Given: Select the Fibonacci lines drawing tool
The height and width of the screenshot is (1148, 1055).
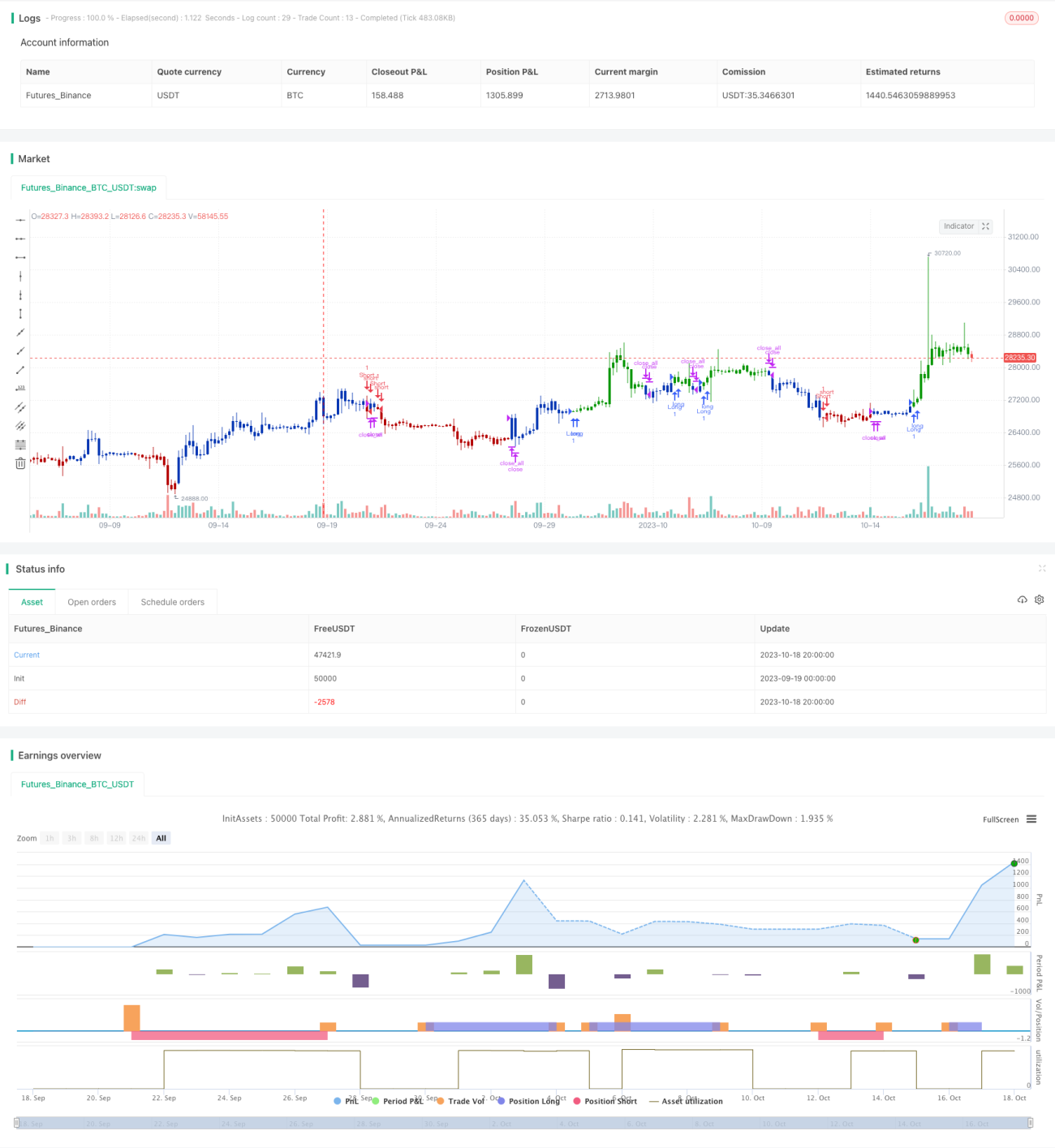Looking at the screenshot, I should coord(20,445).
